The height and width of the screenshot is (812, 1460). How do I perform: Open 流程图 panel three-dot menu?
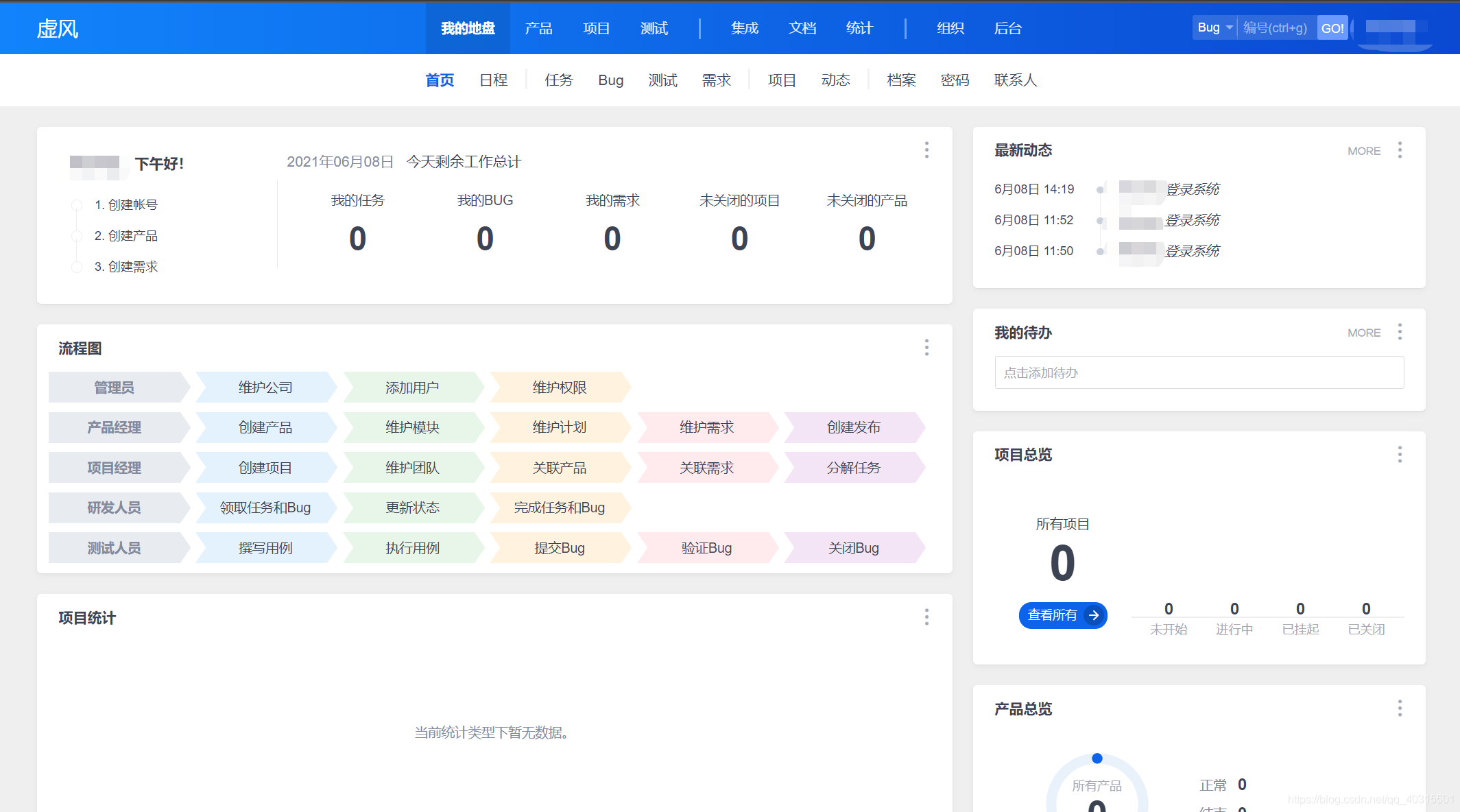(x=926, y=348)
